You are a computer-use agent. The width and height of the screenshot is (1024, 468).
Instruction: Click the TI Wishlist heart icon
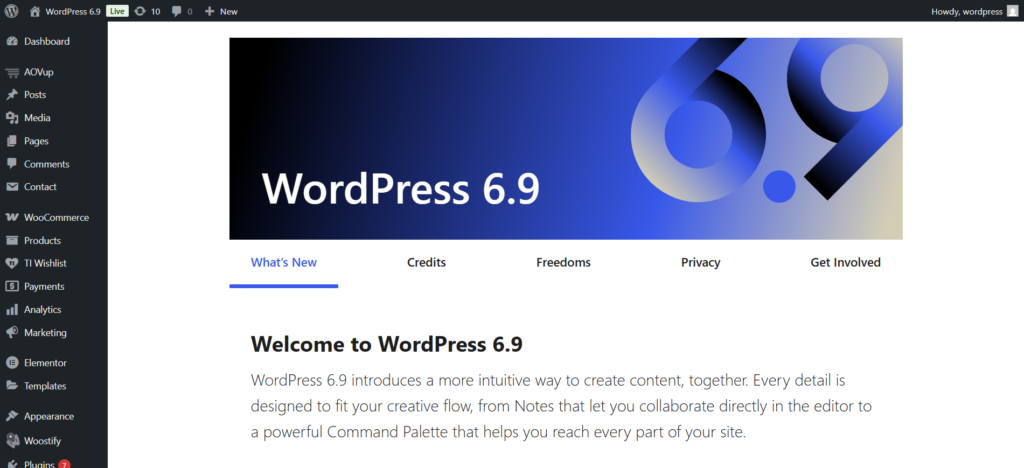[12, 264]
